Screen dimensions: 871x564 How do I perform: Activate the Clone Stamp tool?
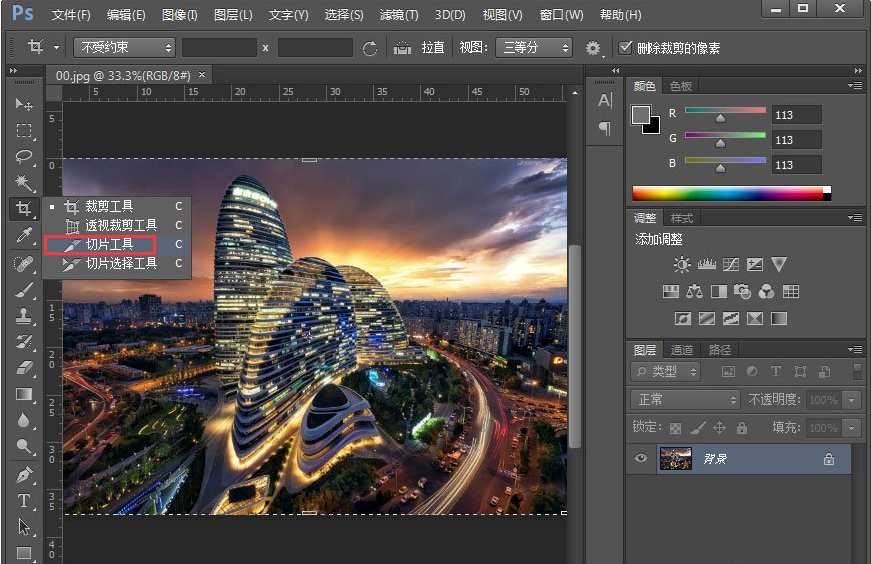24,315
